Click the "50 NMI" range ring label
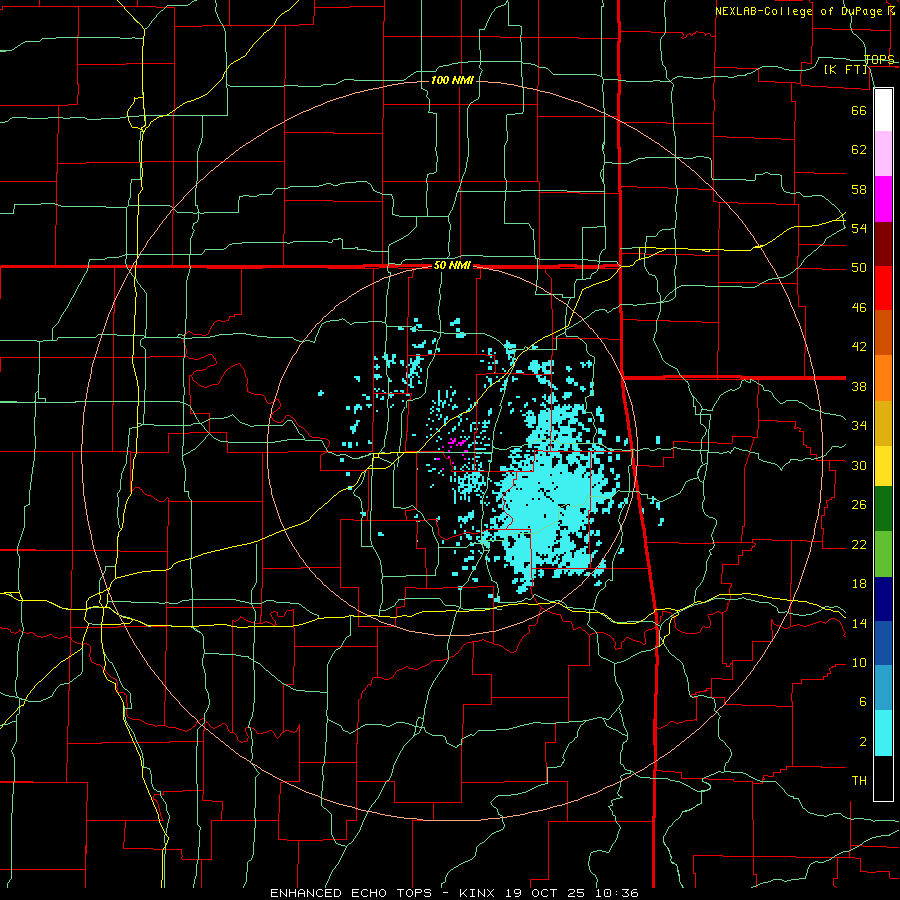This screenshot has width=900, height=900. pos(452,265)
